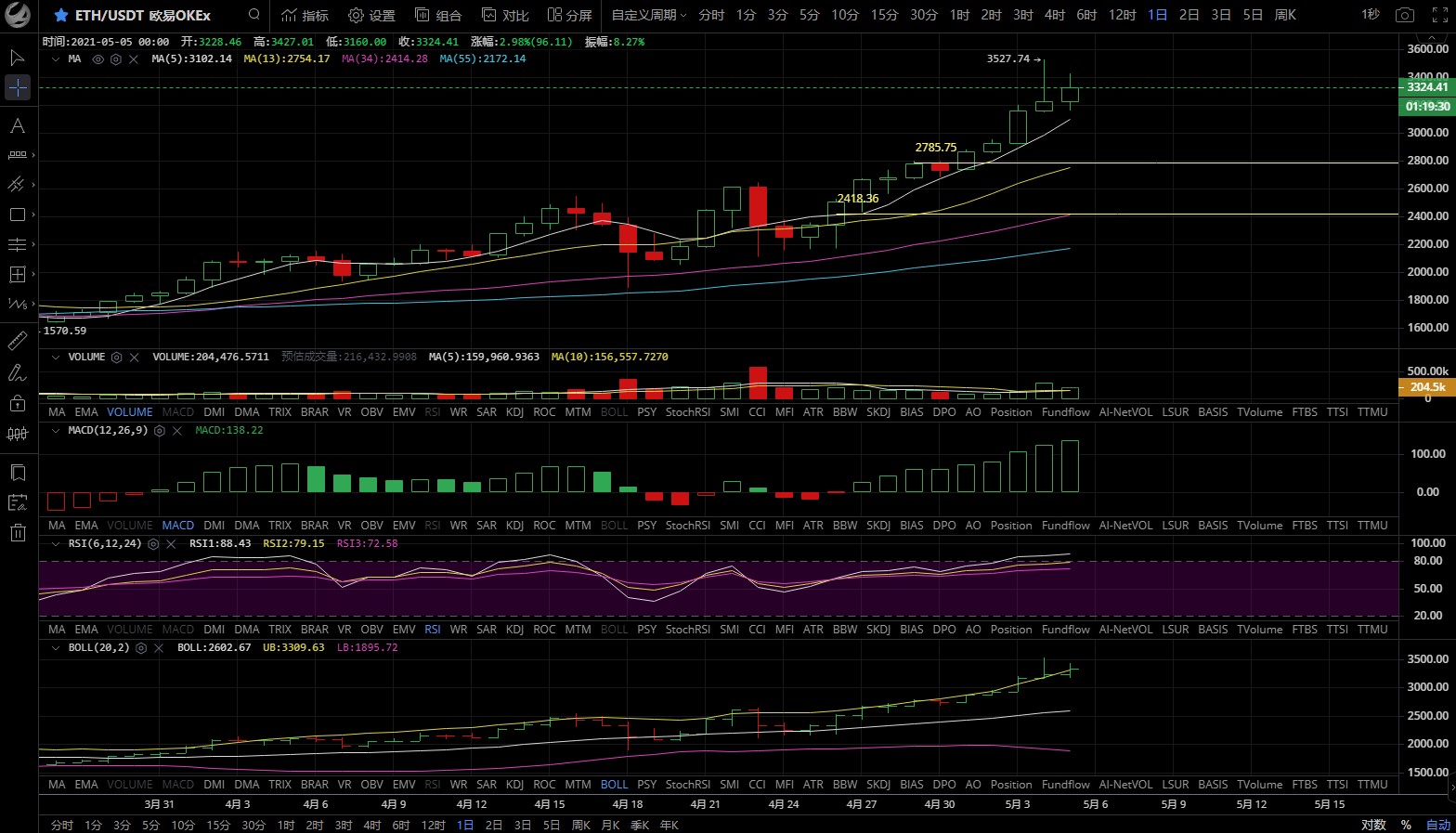Click the 3324.41 current price label

[1426, 87]
